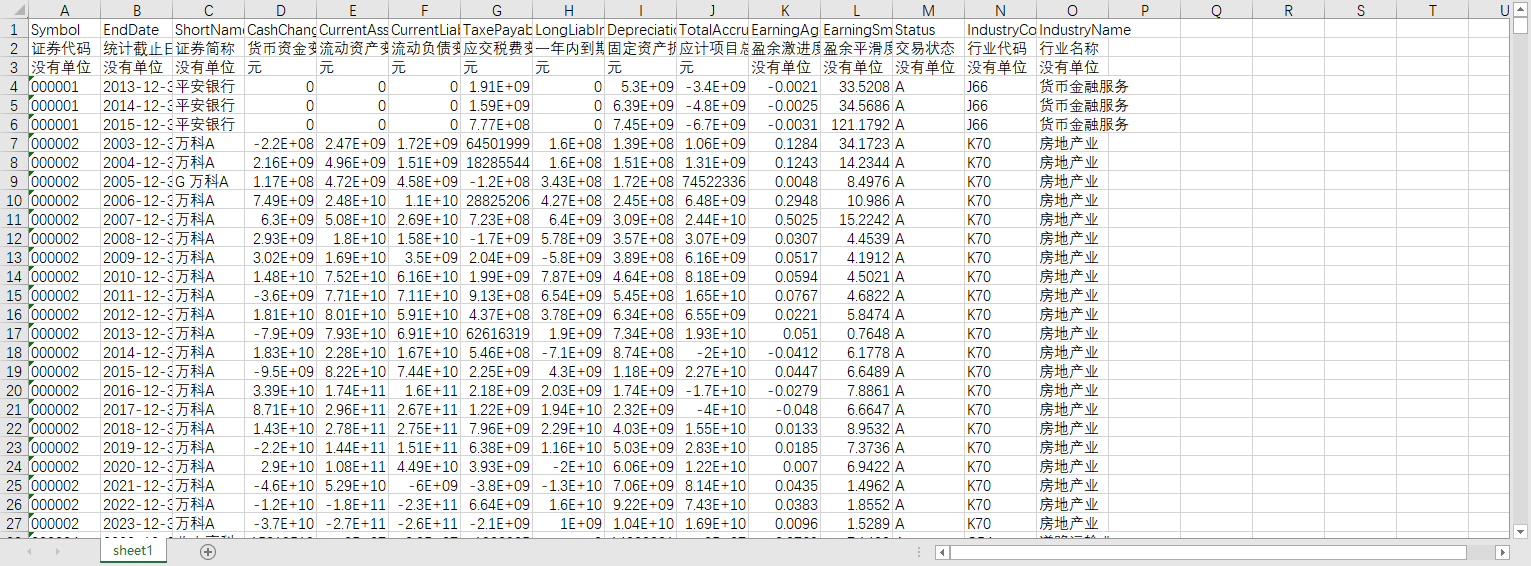Click the tab bar split handle dots
The height and width of the screenshot is (566, 1531).
(x=918, y=552)
